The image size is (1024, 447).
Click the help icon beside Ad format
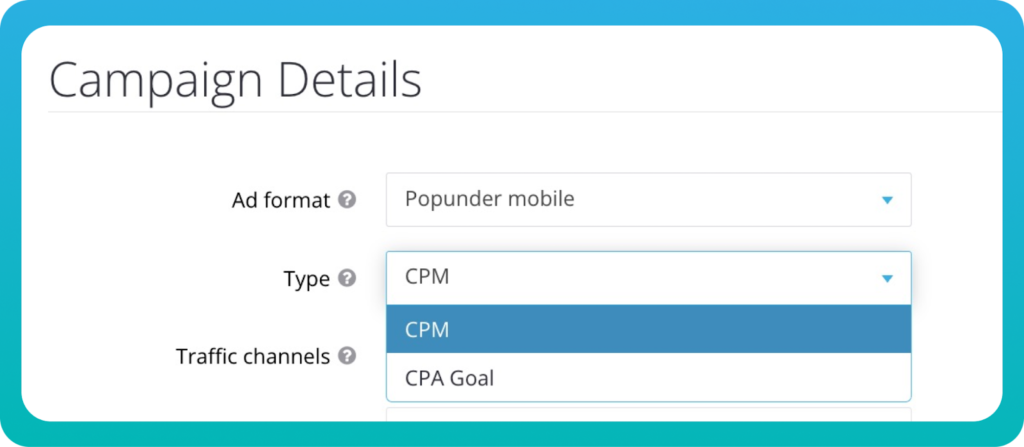(x=347, y=200)
